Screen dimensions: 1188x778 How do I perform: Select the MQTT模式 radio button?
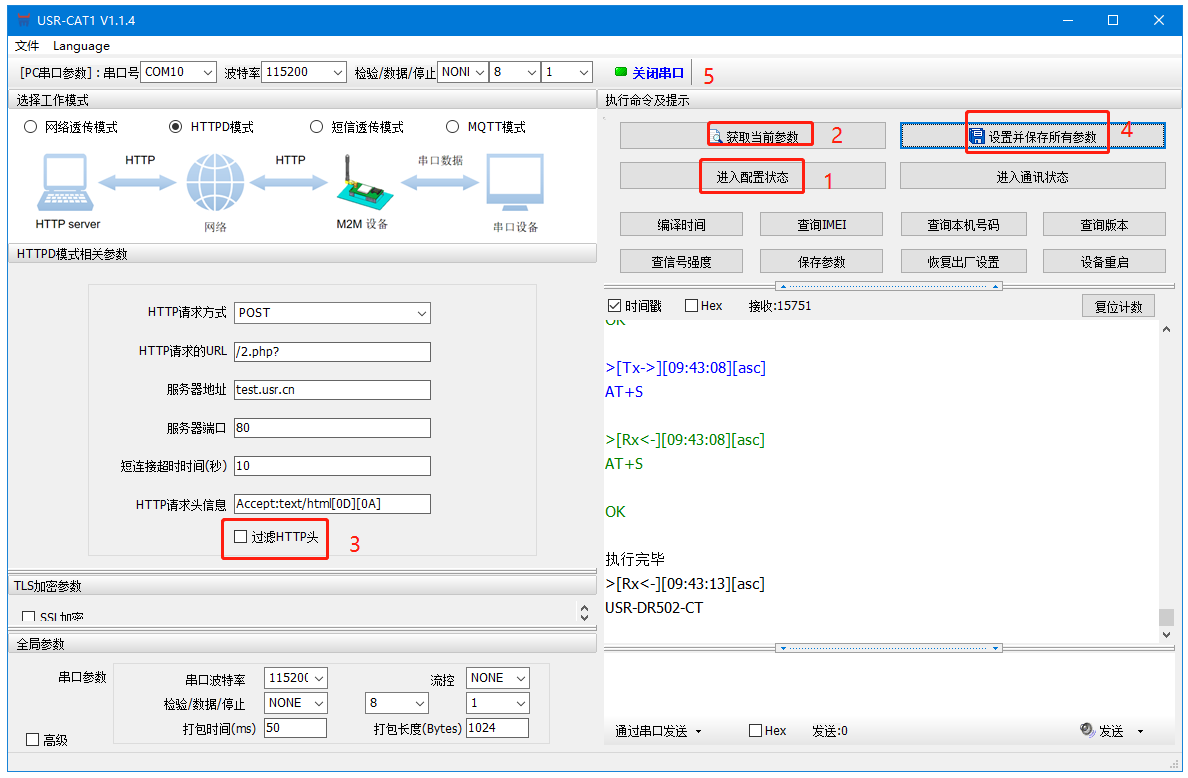(452, 127)
